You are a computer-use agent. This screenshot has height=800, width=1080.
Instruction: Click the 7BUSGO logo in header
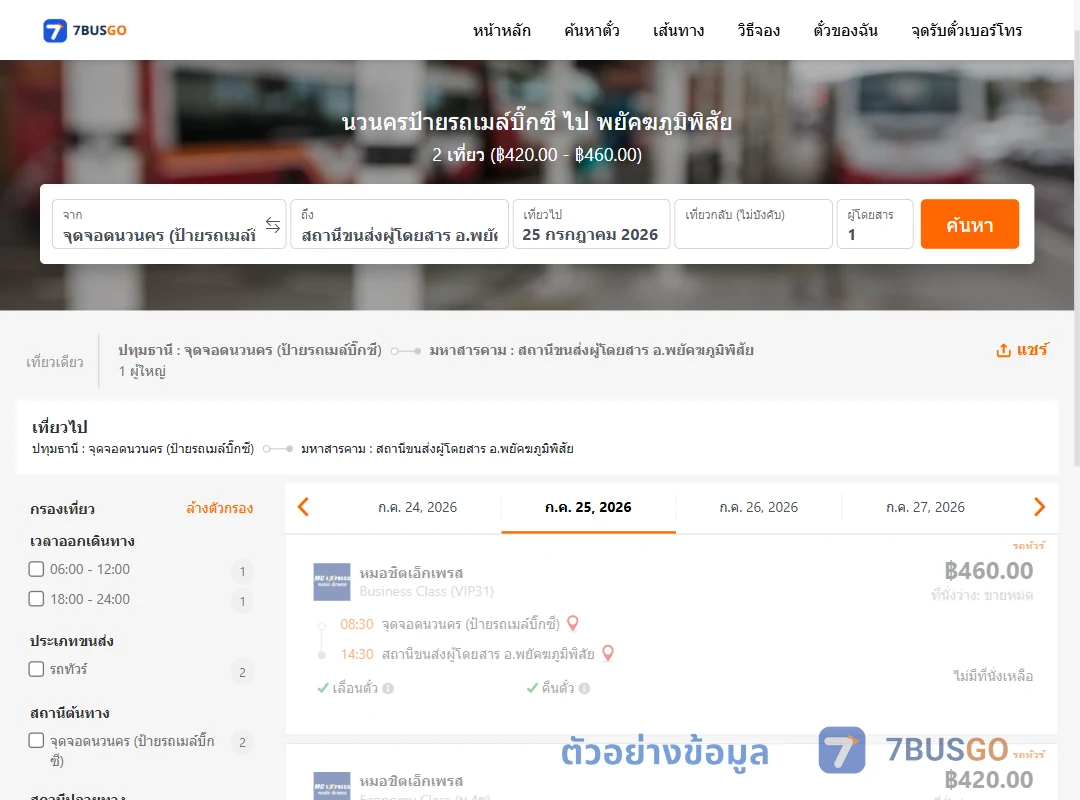[x=85, y=30]
